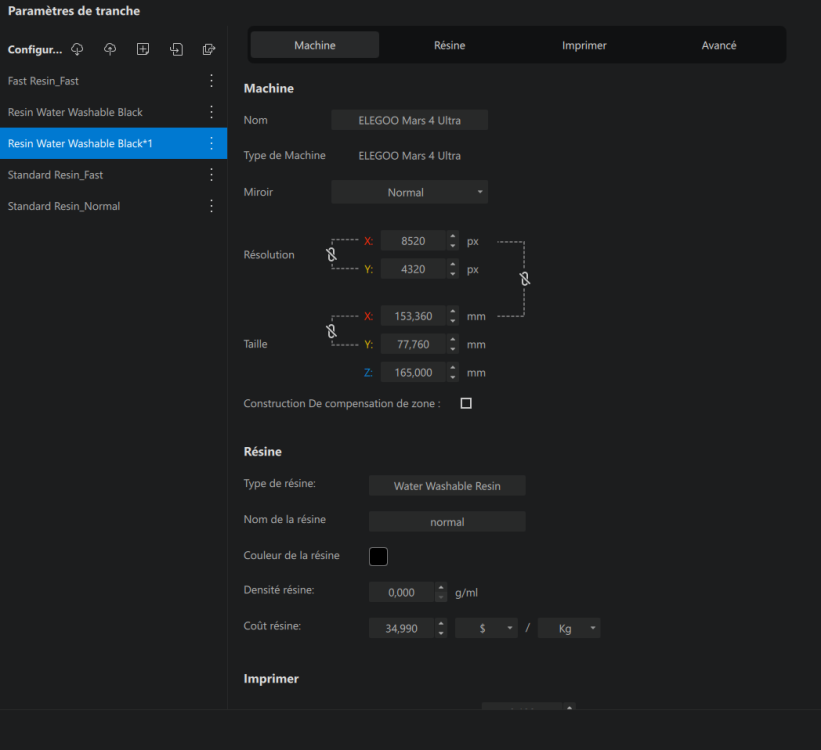Click the Densité résine field showing 0,000

[402, 592]
